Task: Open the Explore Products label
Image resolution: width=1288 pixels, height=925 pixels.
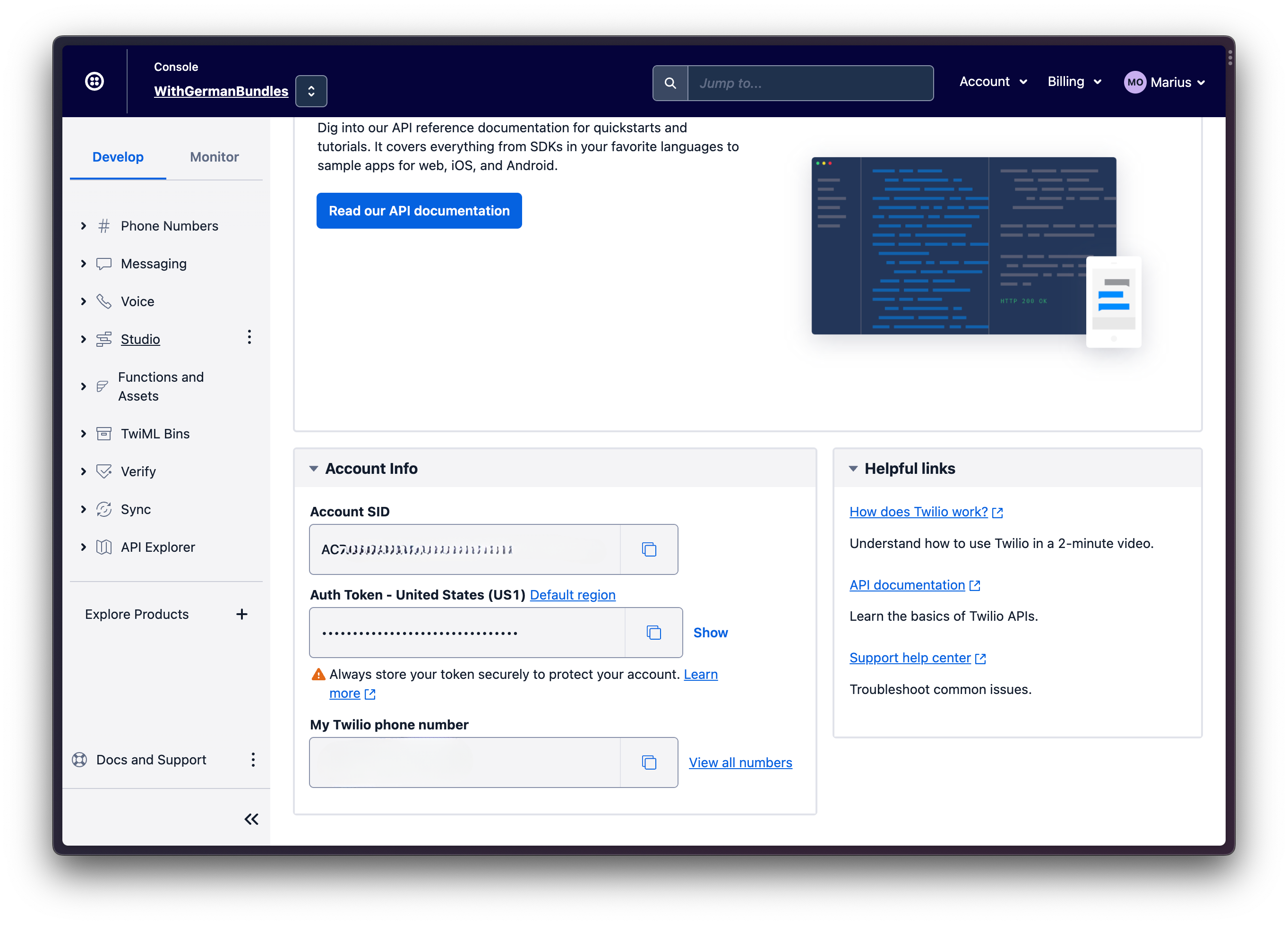Action: (x=136, y=614)
